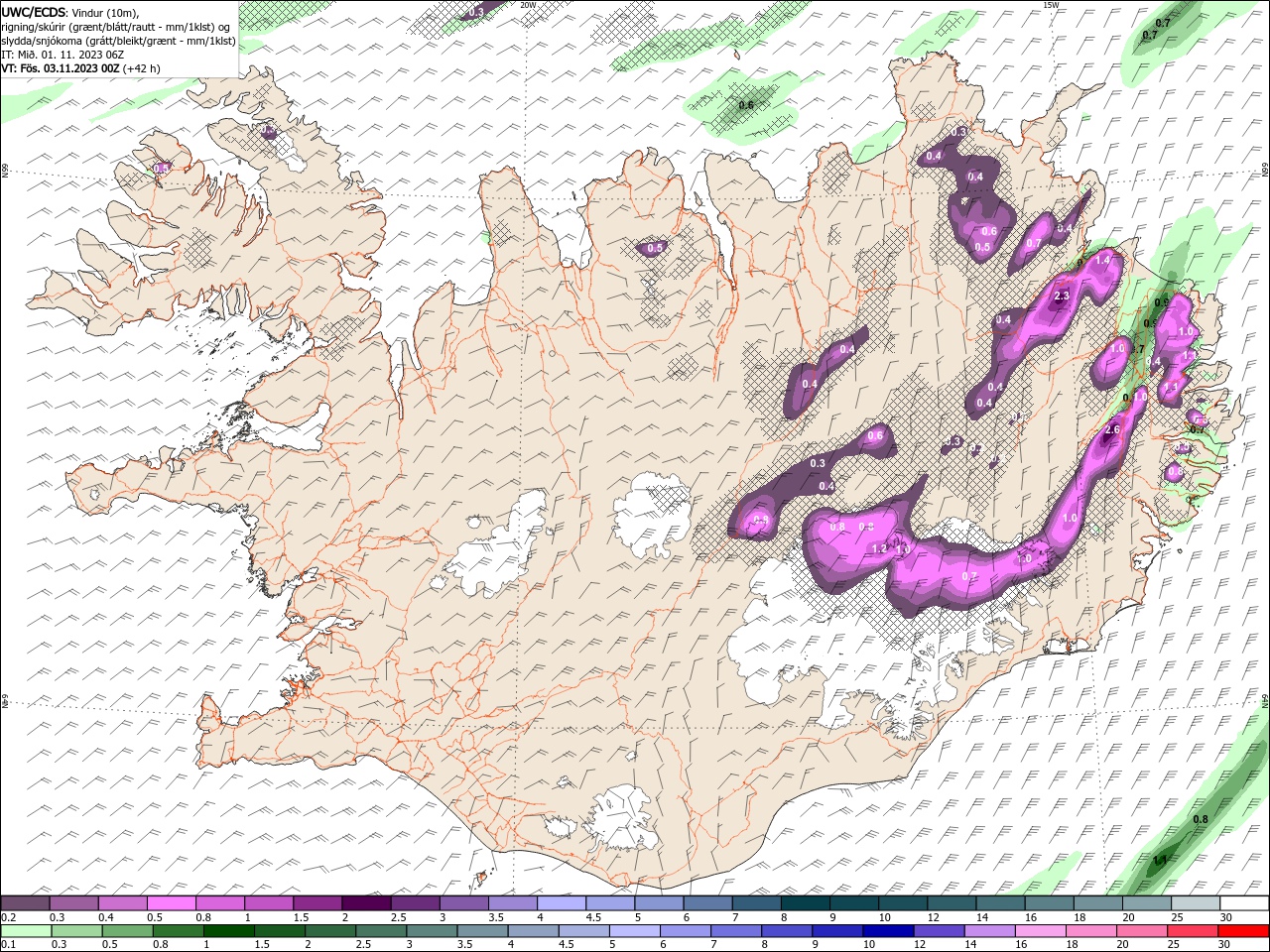The image size is (1270, 952).
Task: Click the 'UWC/ECDS: Vindur (10m)' title text
Action: click(x=71, y=12)
